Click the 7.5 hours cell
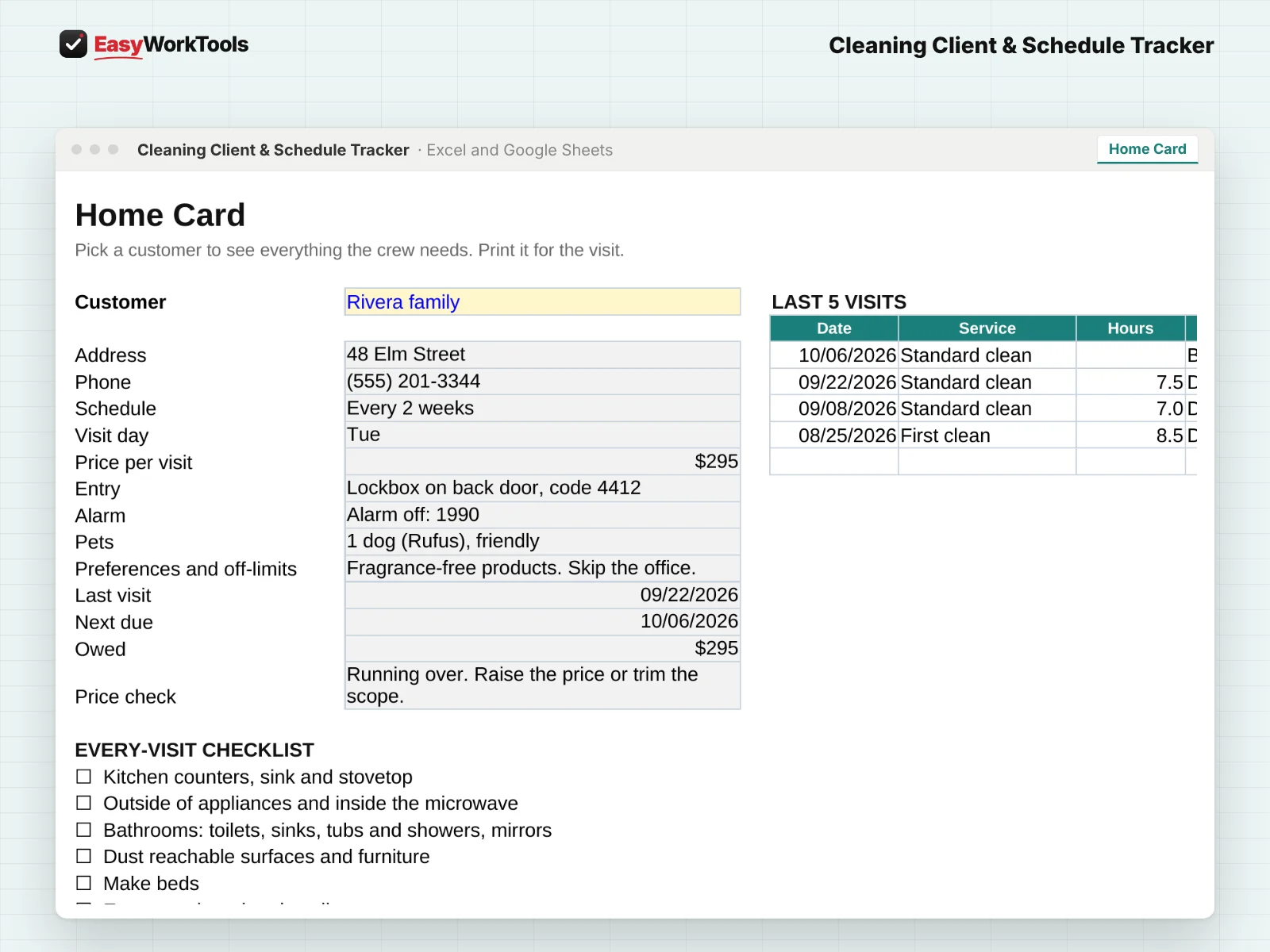Image resolution: width=1270 pixels, height=952 pixels. (x=1130, y=382)
